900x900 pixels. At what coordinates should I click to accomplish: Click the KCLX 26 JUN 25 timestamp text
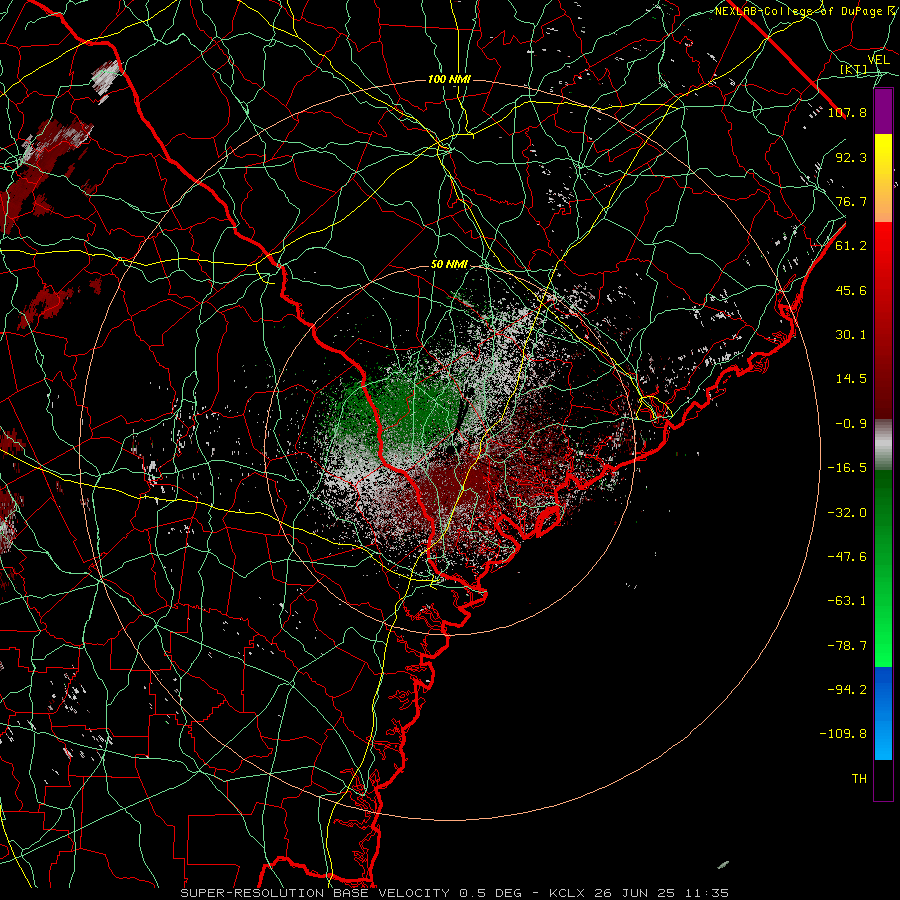point(638,893)
